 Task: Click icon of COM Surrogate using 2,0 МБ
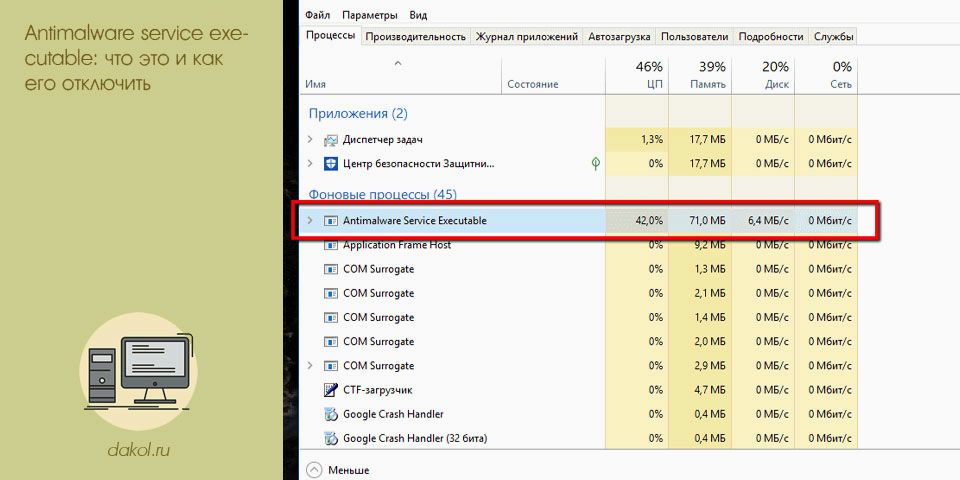331,341
